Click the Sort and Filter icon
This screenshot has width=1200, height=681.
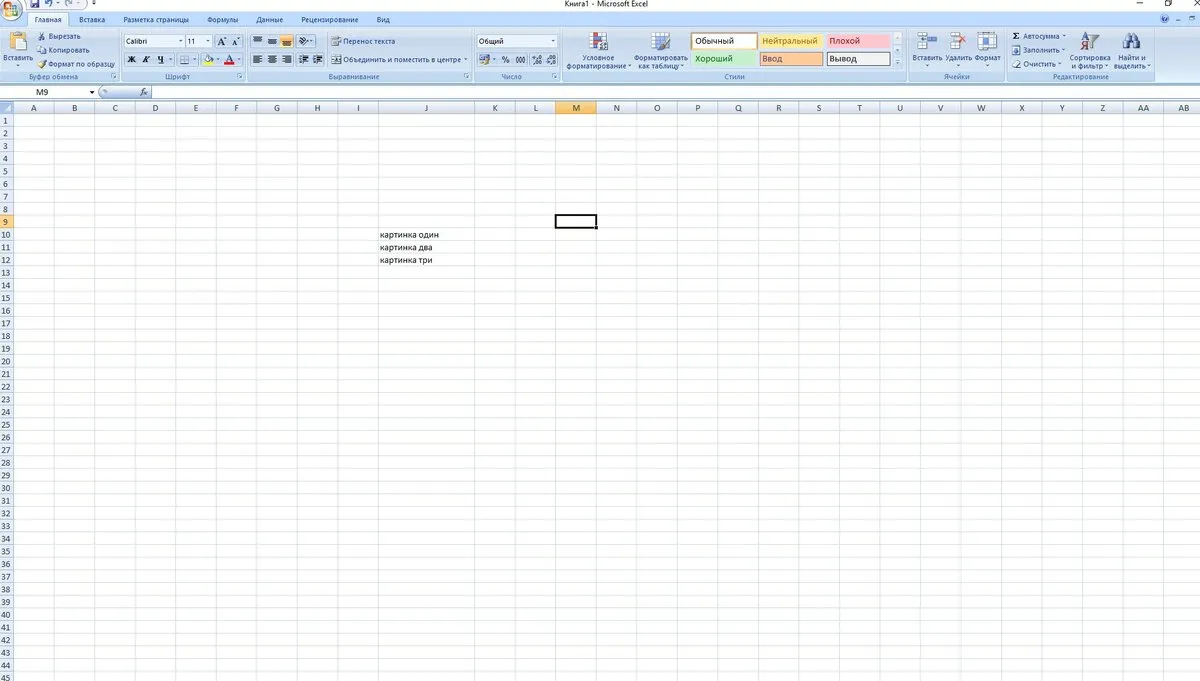[x=1090, y=41]
